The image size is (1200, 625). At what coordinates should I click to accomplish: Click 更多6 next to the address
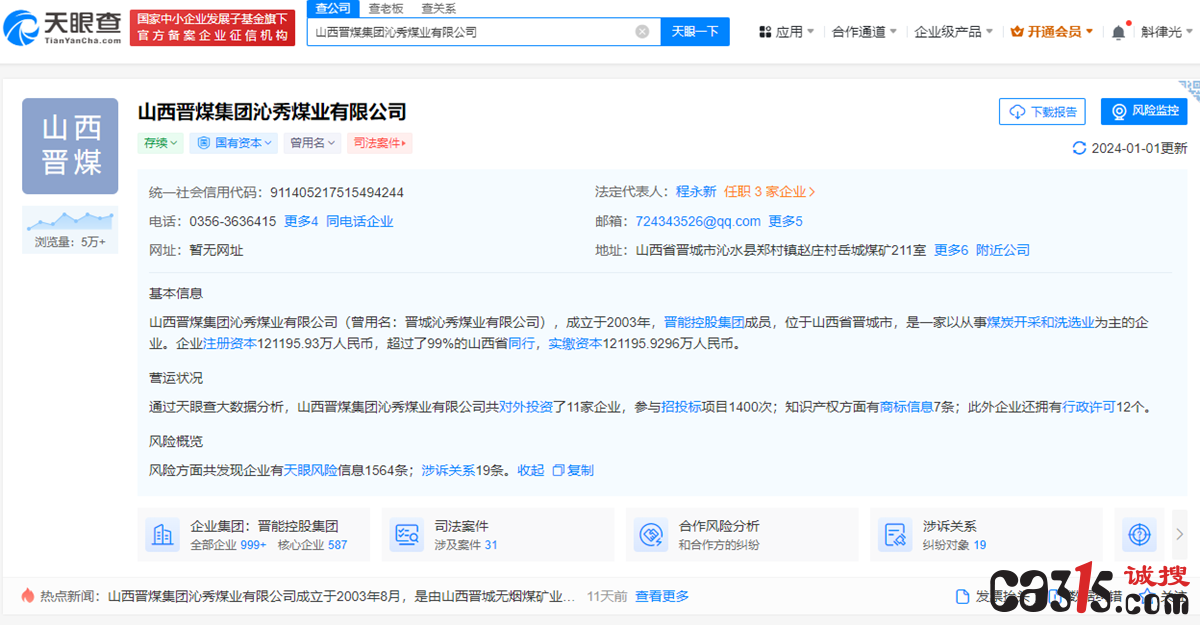pyautogui.click(x=951, y=250)
